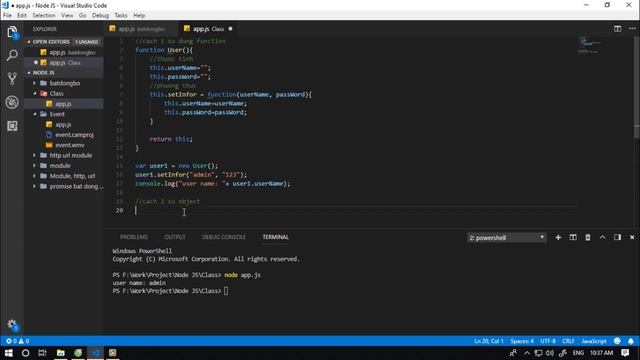Split the editor to the side
Screen dimensions: 640x360
(617, 29)
